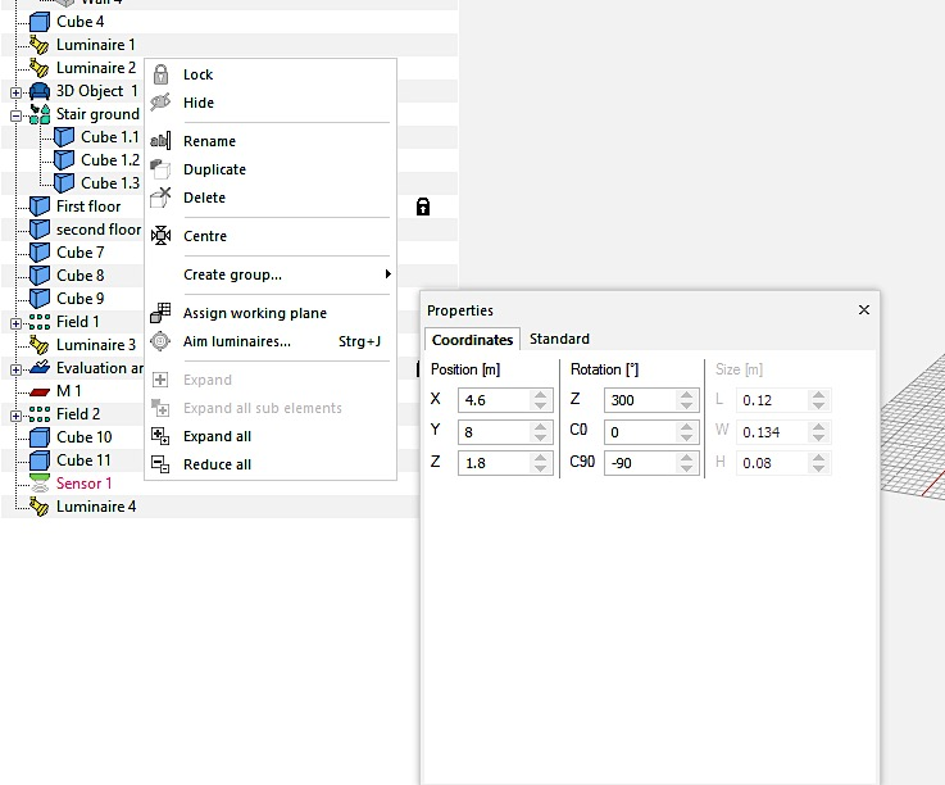Select the Luminaire 4 lamp icon
The width and height of the screenshot is (945, 785).
[39, 506]
